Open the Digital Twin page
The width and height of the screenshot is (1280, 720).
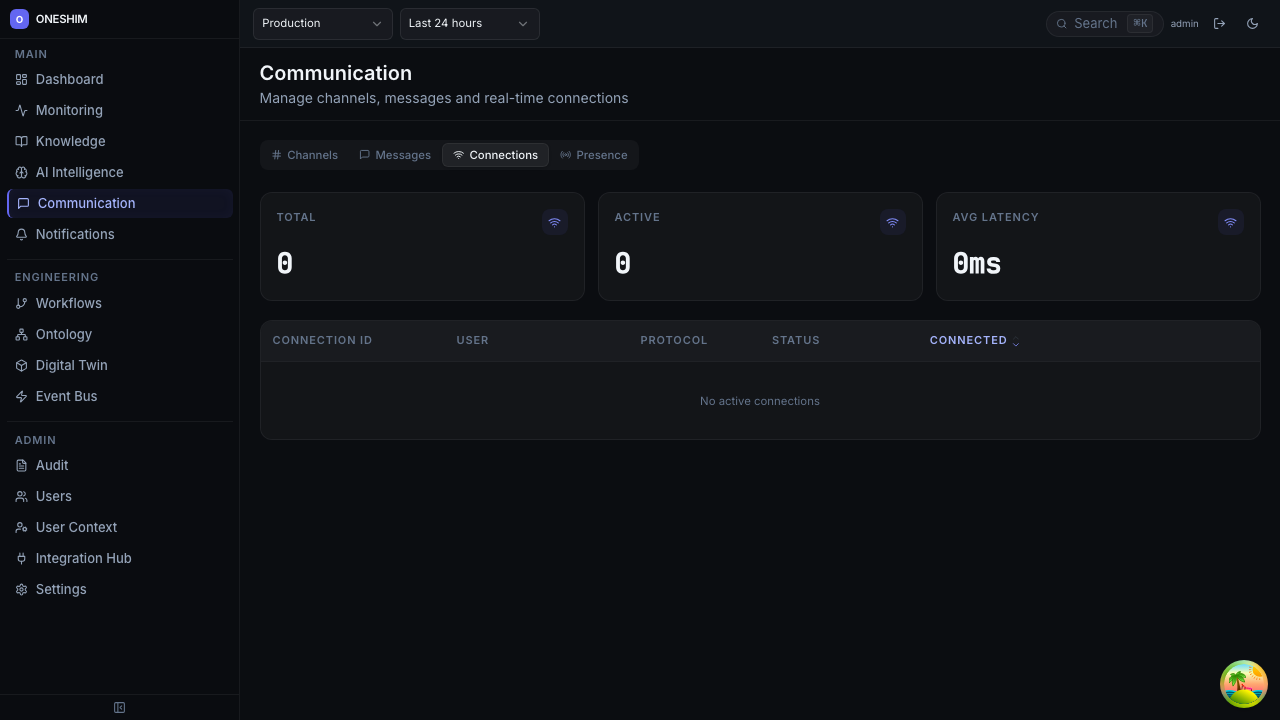71,365
